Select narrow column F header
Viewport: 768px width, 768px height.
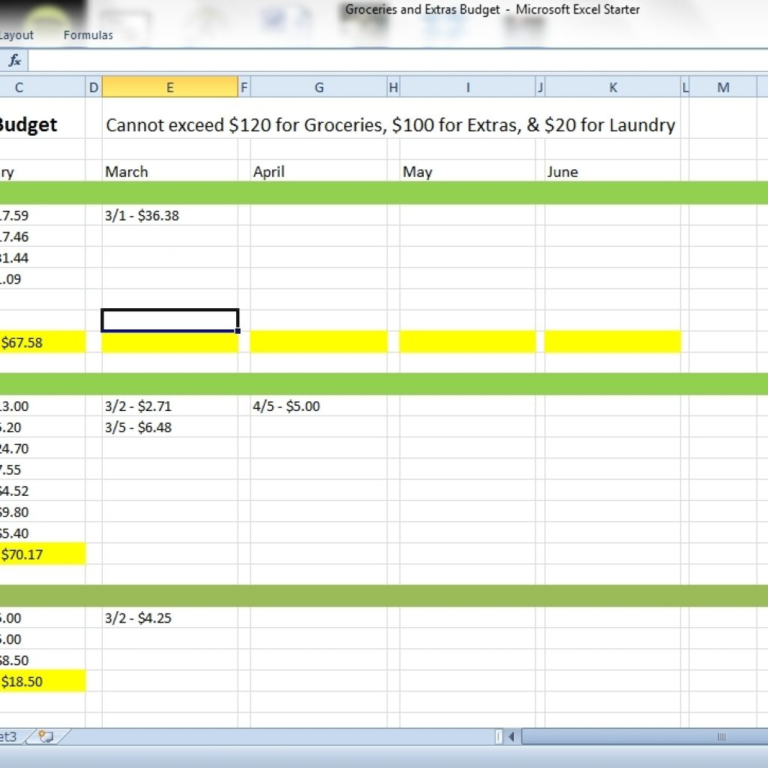(244, 87)
